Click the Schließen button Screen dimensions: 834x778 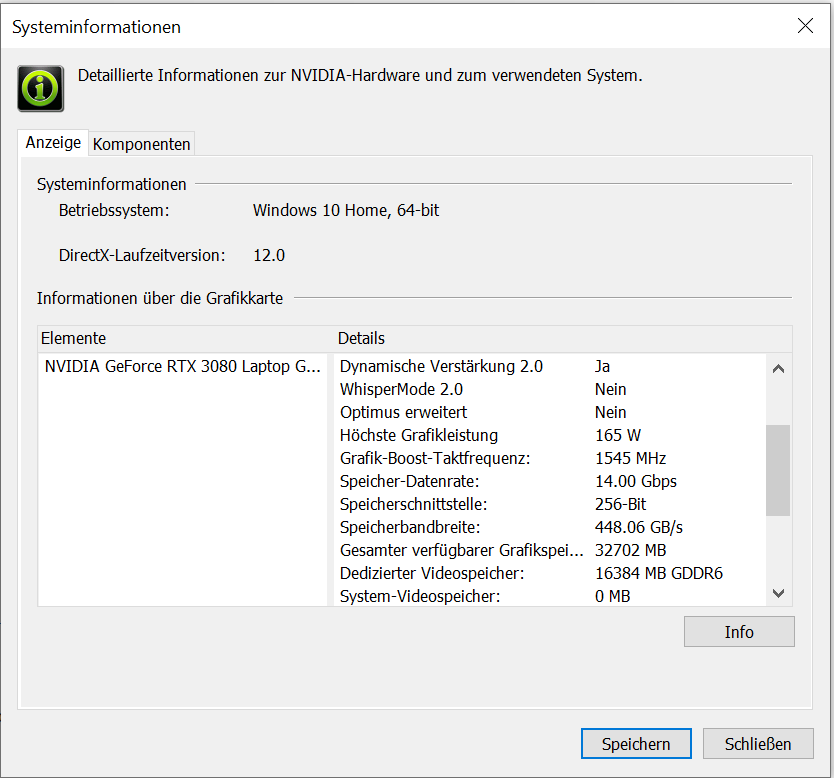pyautogui.click(x=758, y=743)
